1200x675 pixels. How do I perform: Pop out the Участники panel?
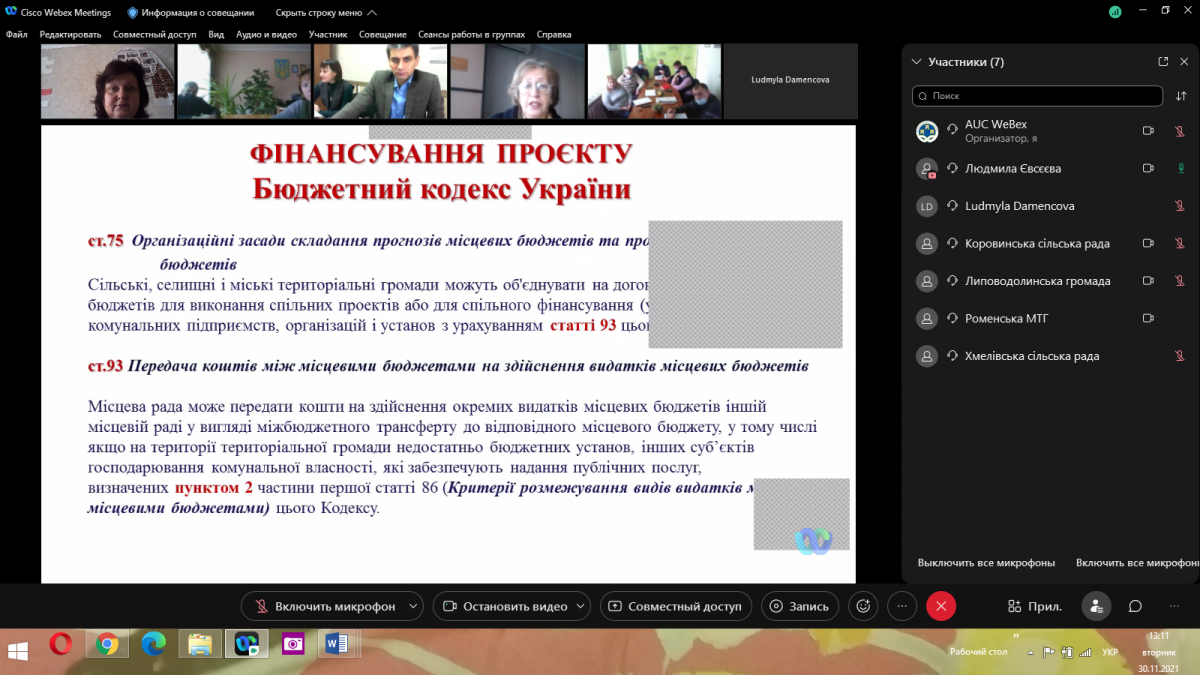point(1163,62)
